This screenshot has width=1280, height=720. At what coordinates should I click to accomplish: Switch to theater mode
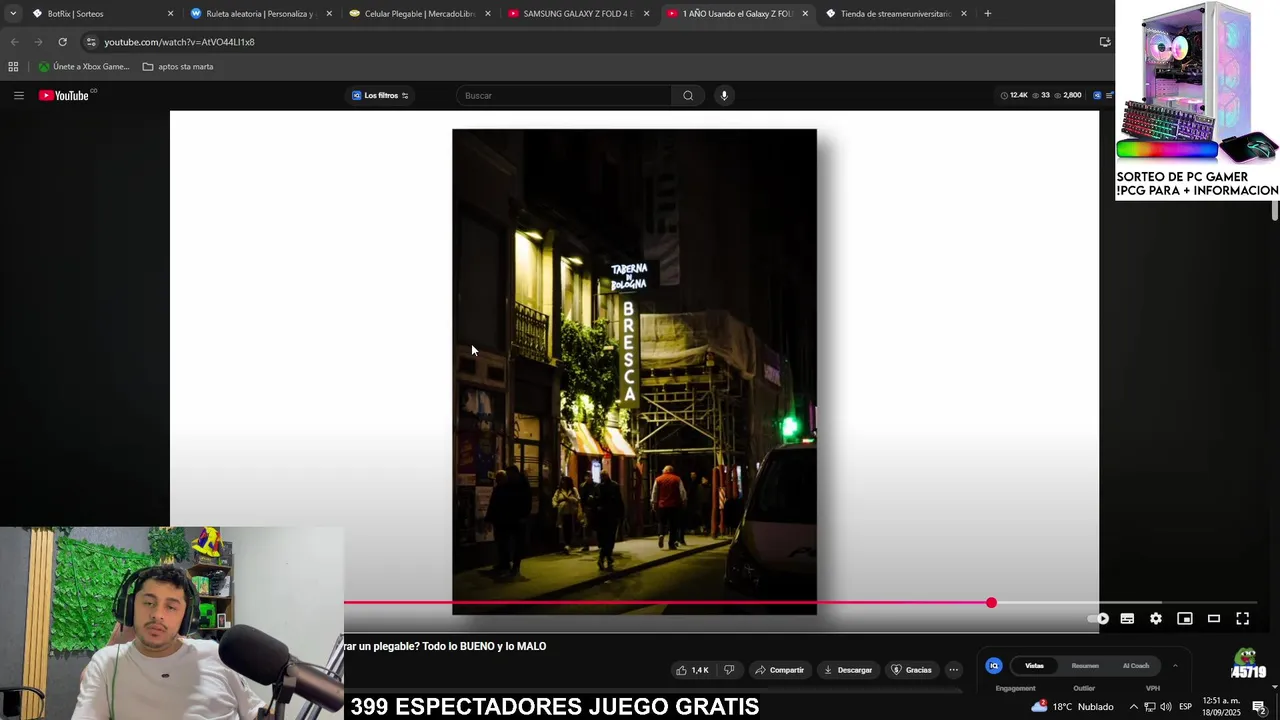[1214, 619]
